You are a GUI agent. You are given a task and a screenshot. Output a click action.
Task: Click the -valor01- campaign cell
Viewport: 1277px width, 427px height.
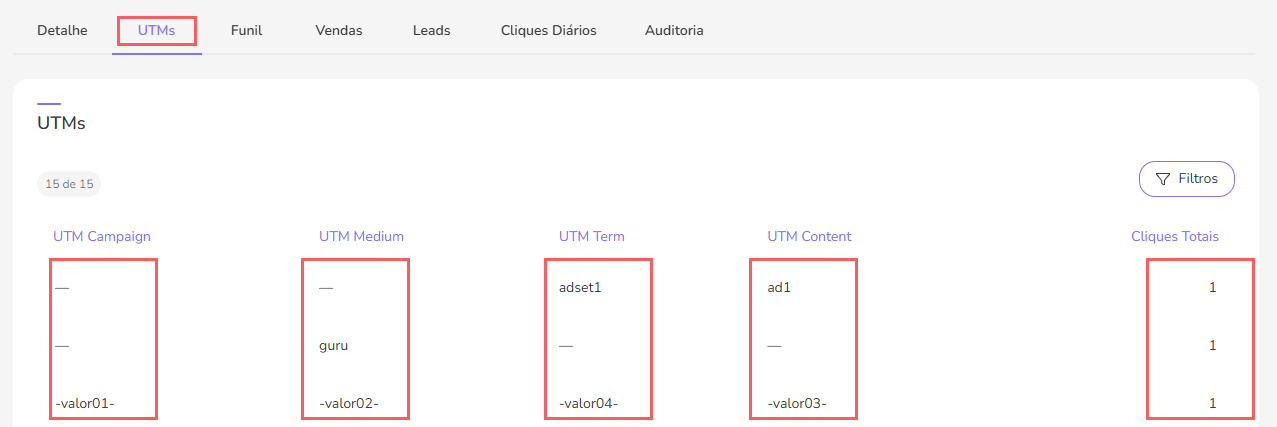pos(85,403)
